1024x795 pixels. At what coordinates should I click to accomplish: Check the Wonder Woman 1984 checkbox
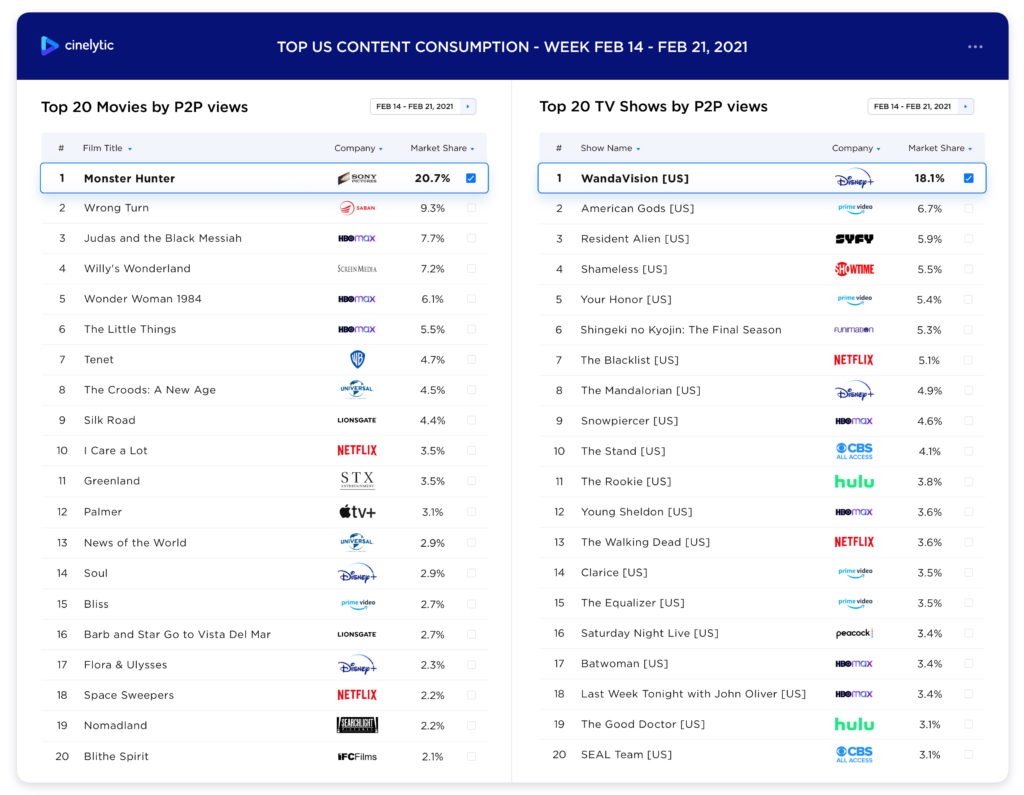click(x=472, y=299)
